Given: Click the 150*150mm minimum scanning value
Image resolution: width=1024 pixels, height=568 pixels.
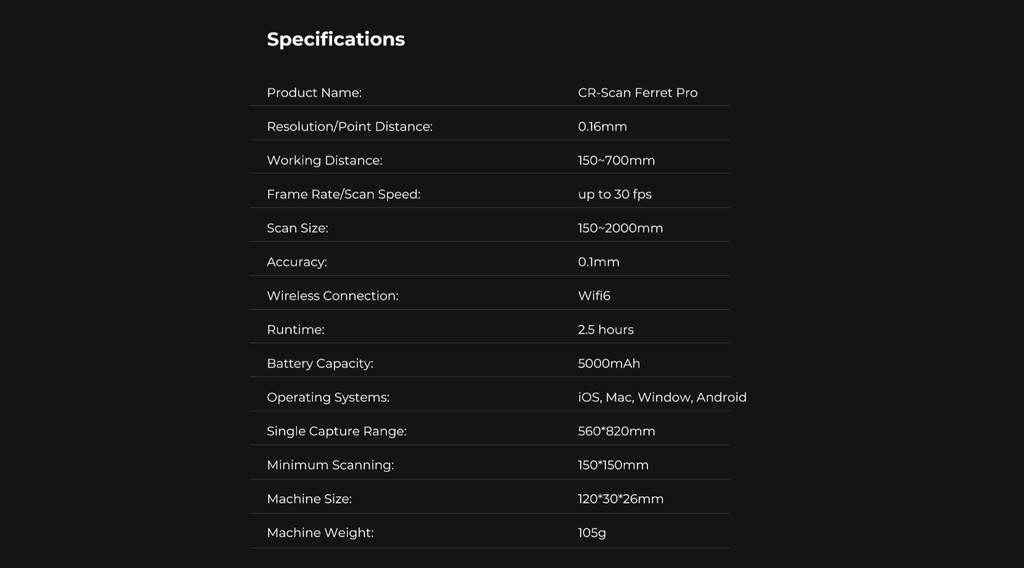Looking at the screenshot, I should pyautogui.click(x=613, y=465).
